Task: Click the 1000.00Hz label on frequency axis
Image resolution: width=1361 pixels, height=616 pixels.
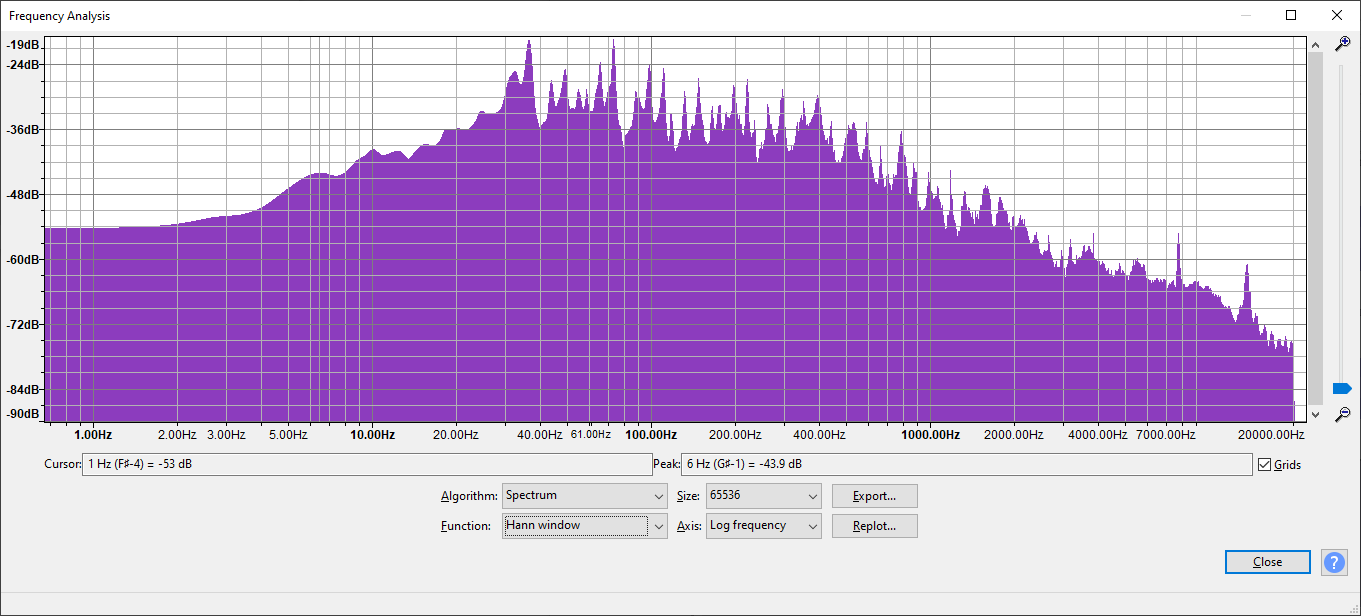Action: [x=930, y=435]
